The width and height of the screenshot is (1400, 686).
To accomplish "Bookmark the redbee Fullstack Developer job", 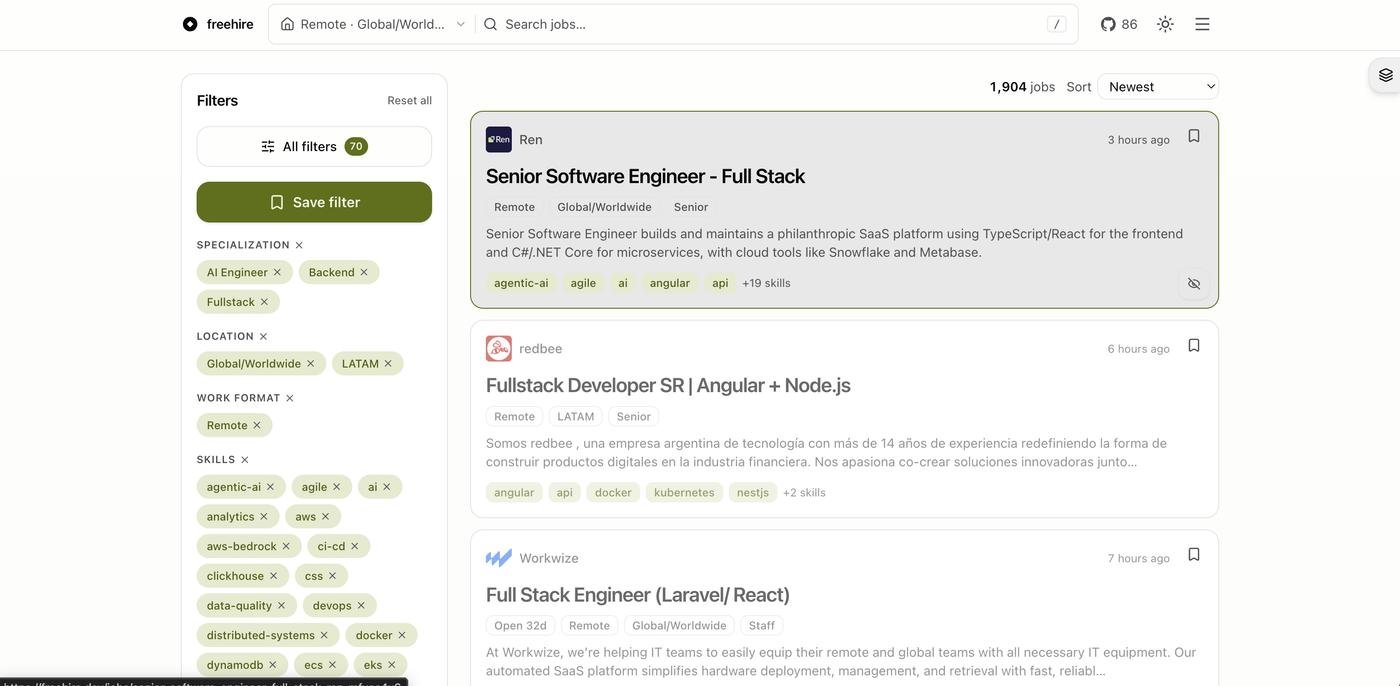I will point(1194,345).
